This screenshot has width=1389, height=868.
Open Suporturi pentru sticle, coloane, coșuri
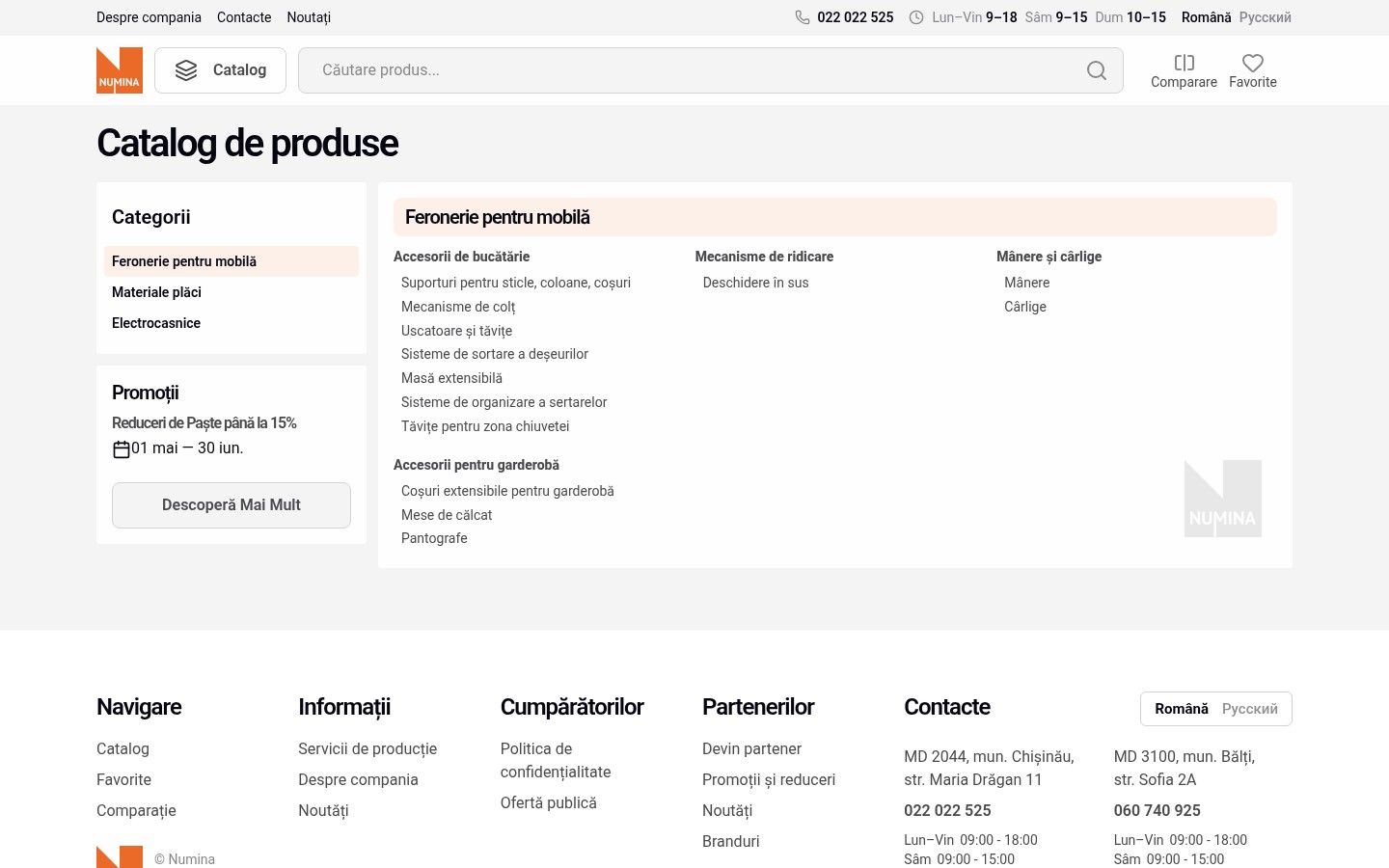pos(516,283)
